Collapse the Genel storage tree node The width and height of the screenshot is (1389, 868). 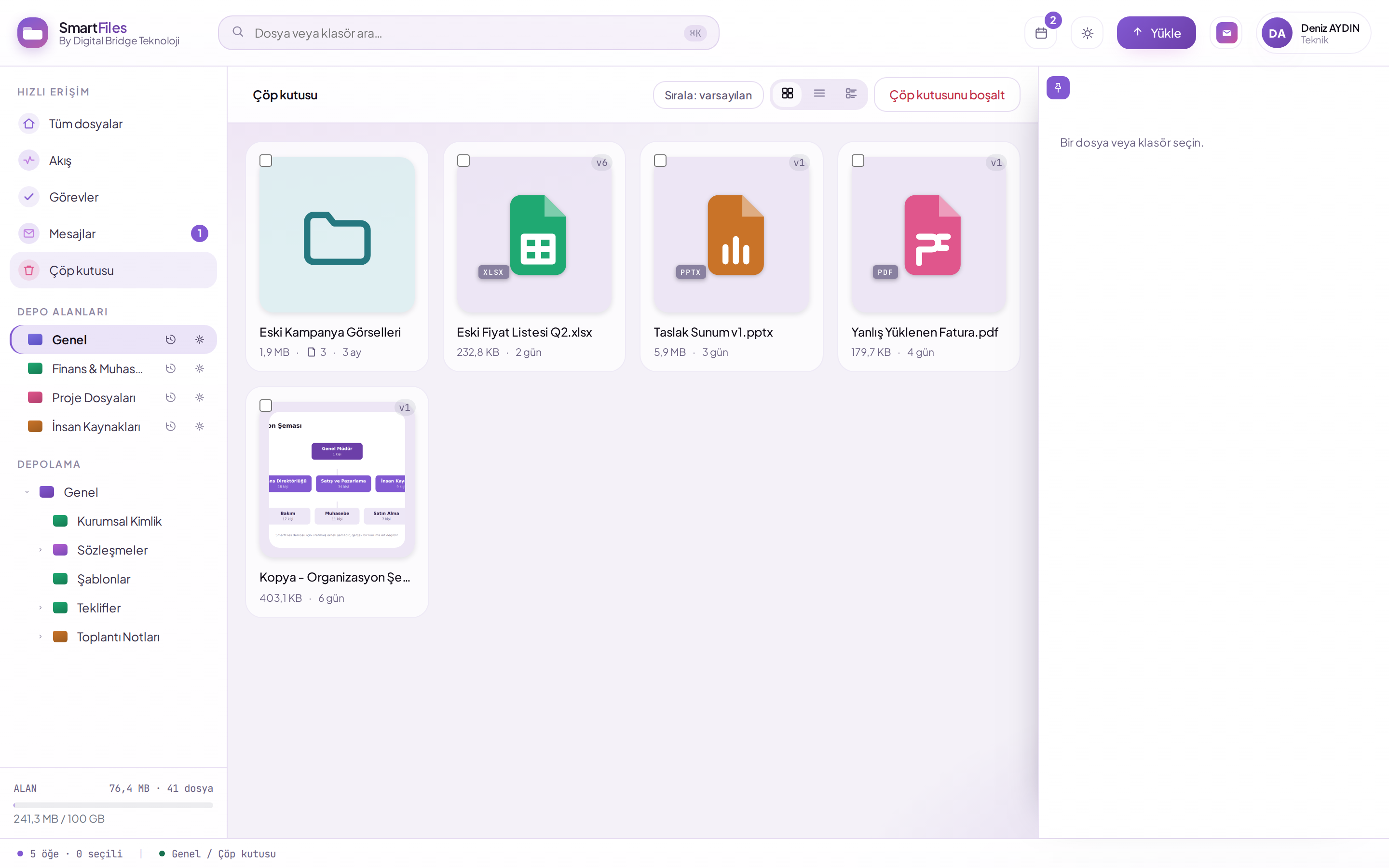pos(27,492)
